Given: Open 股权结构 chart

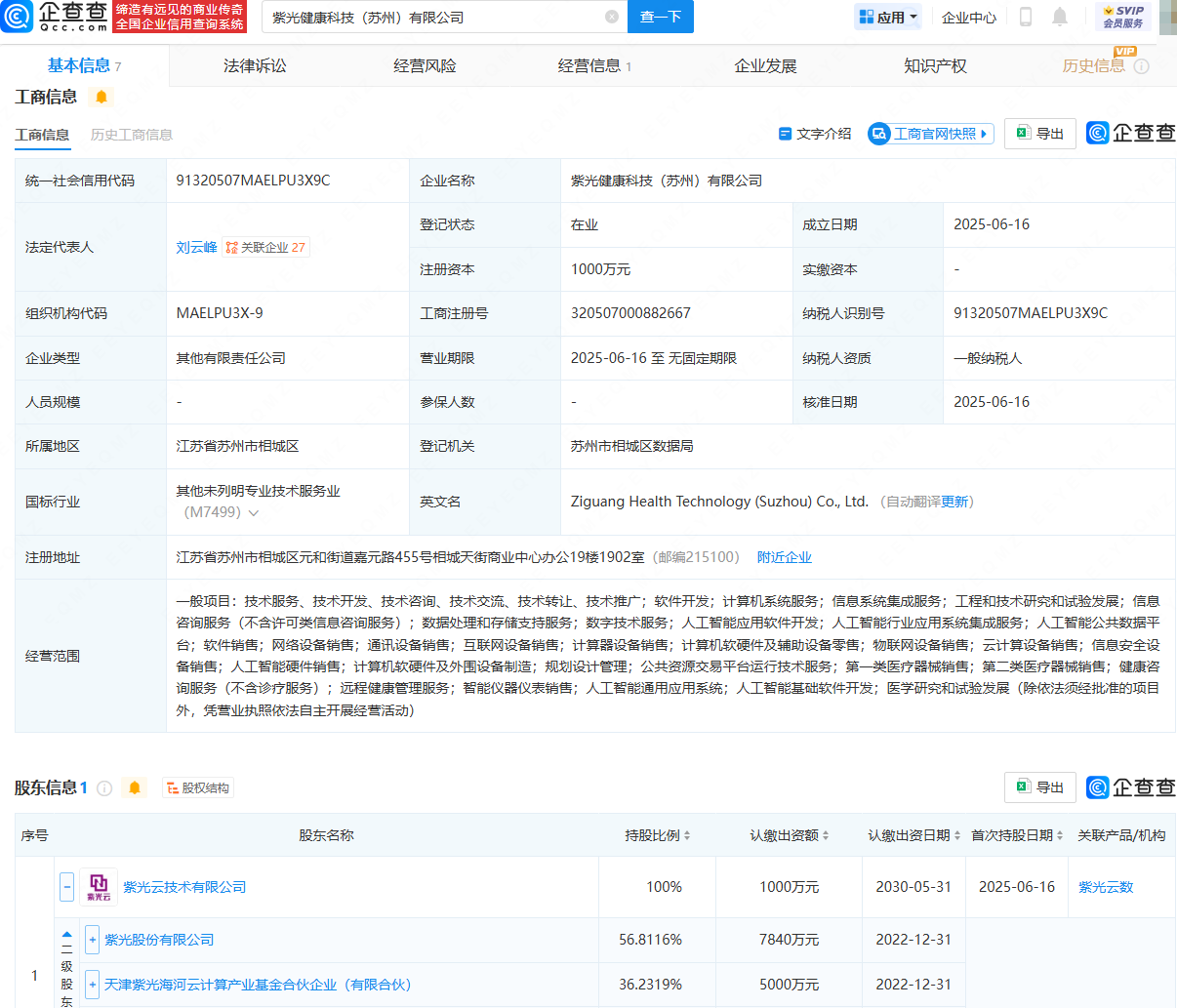Looking at the screenshot, I should [198, 787].
